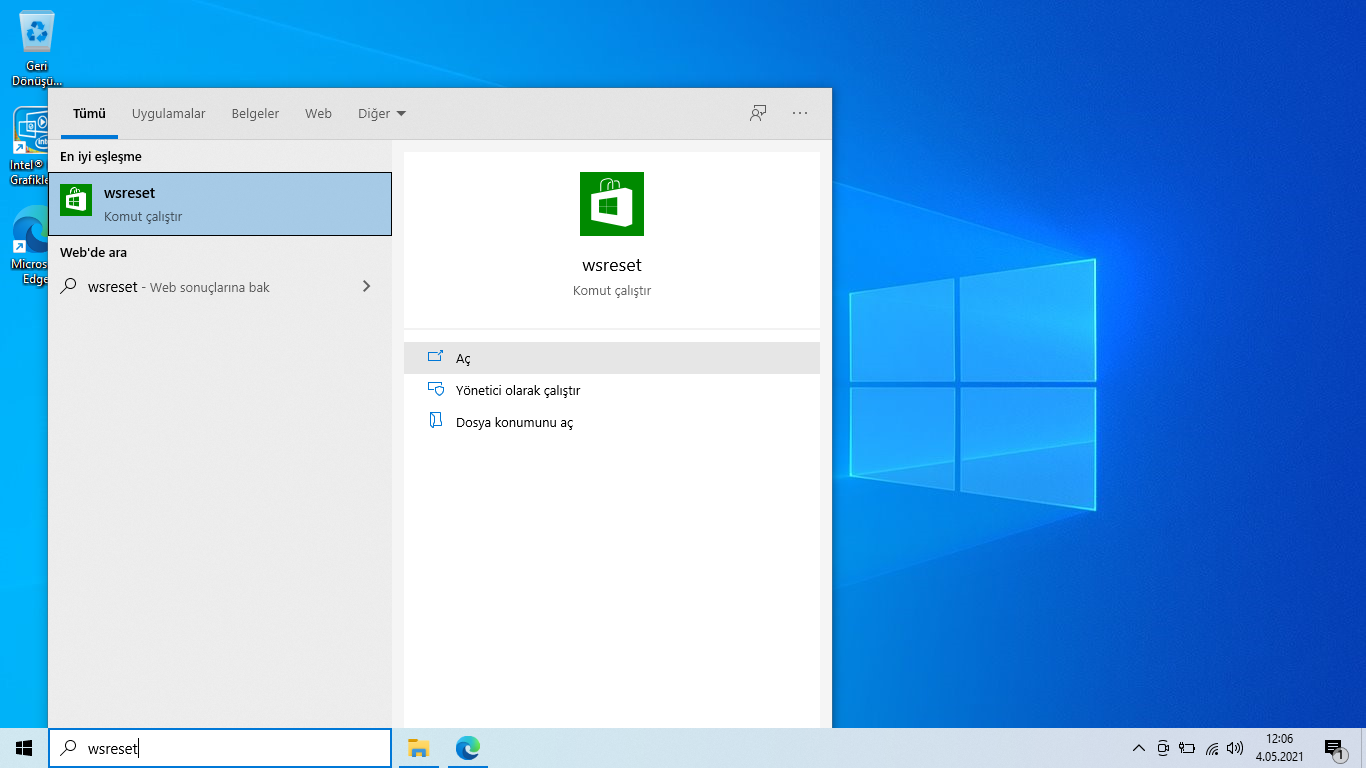Click the large wsreset icon in preview pane
This screenshot has width=1366, height=768.
(611, 204)
